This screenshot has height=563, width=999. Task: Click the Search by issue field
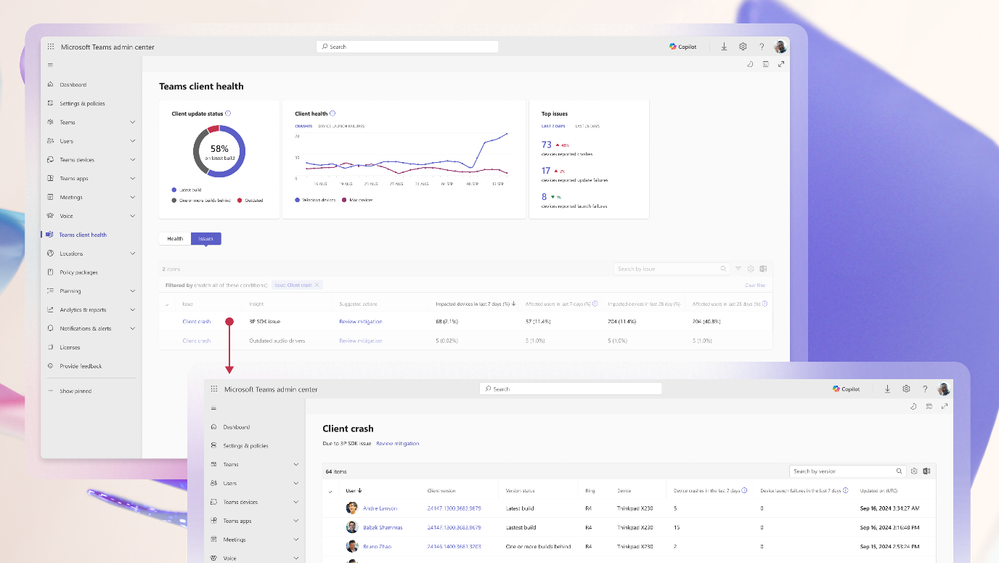[671, 269]
